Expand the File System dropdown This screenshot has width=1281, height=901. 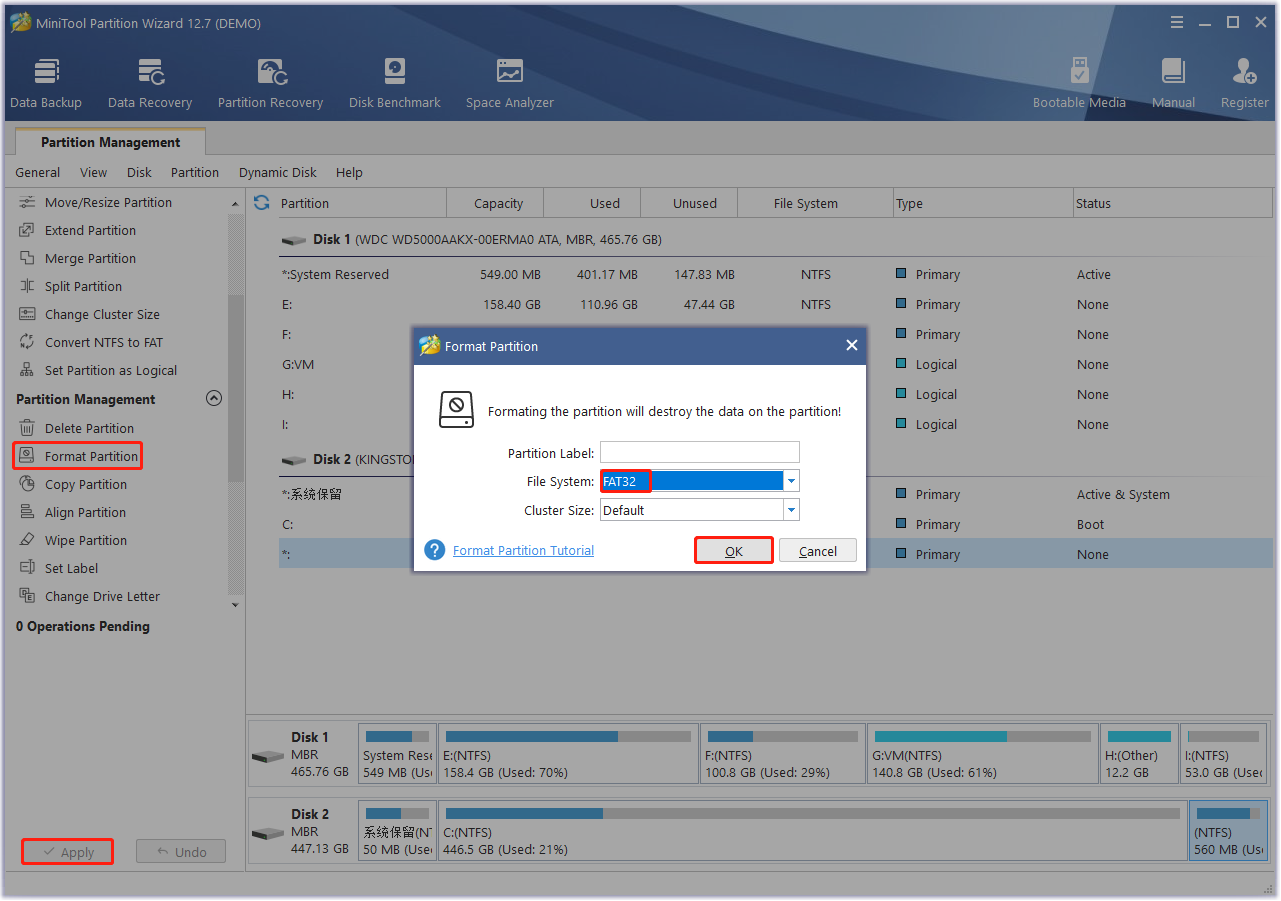[791, 482]
